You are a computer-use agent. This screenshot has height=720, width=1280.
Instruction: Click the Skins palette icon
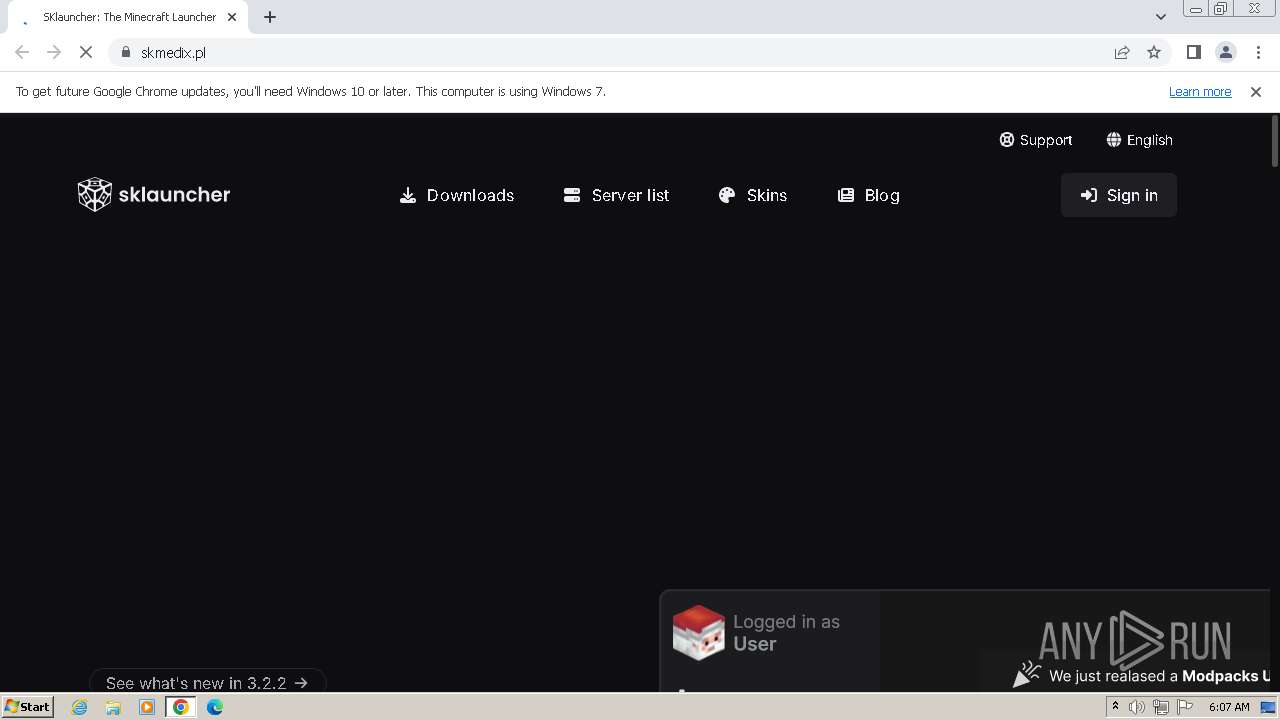(x=727, y=195)
